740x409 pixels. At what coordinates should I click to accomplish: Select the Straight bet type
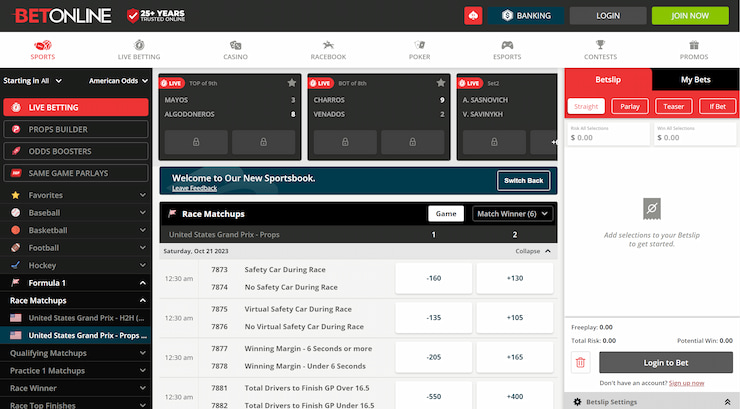click(x=586, y=107)
